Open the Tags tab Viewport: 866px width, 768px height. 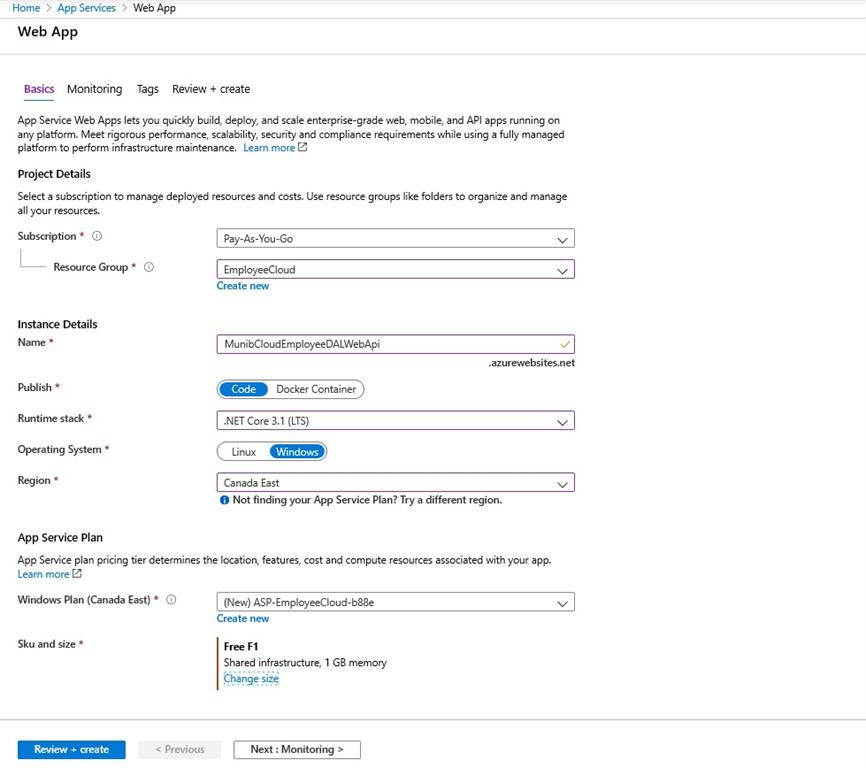[147, 89]
